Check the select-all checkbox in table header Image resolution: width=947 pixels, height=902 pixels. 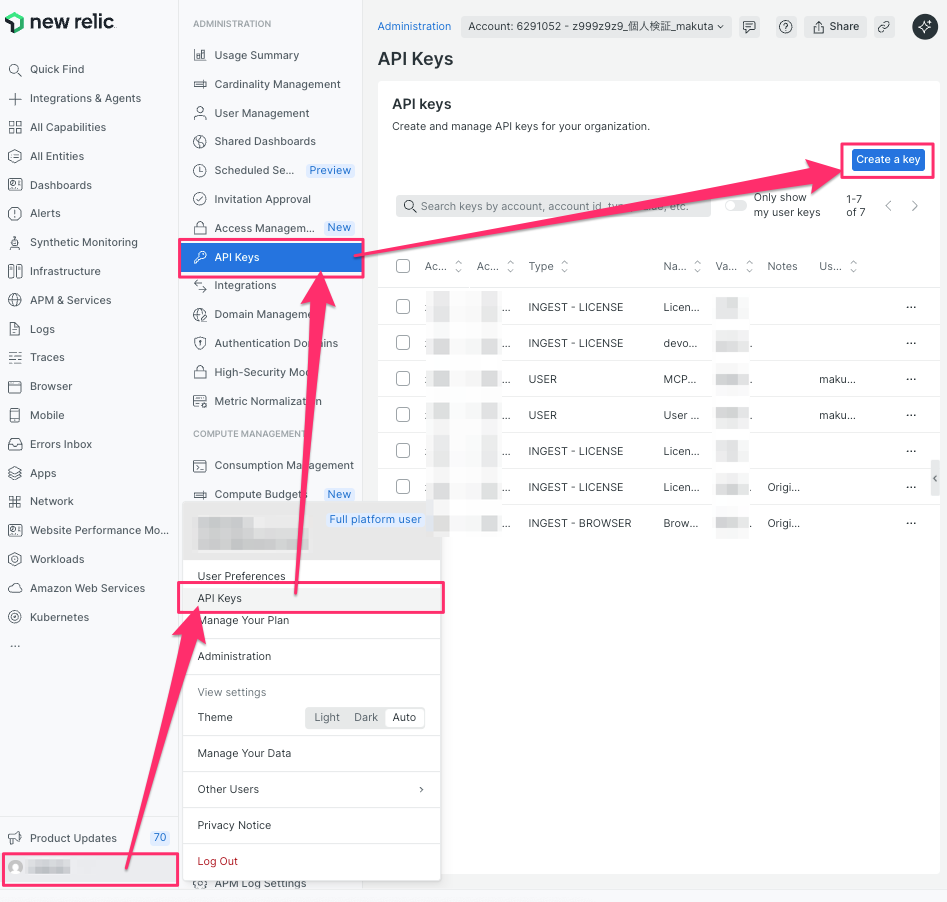[403, 266]
